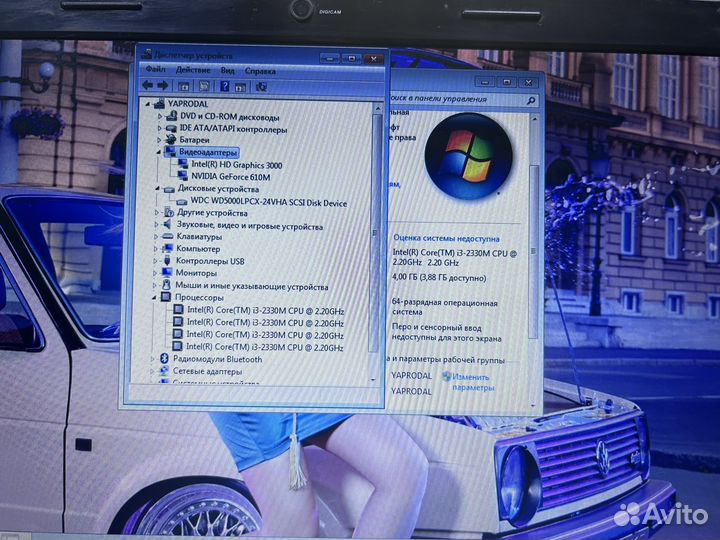Select WDC WD5000LPCX-24VHA SCSI Disk Device
Screen dimensions: 720x540
point(269,202)
